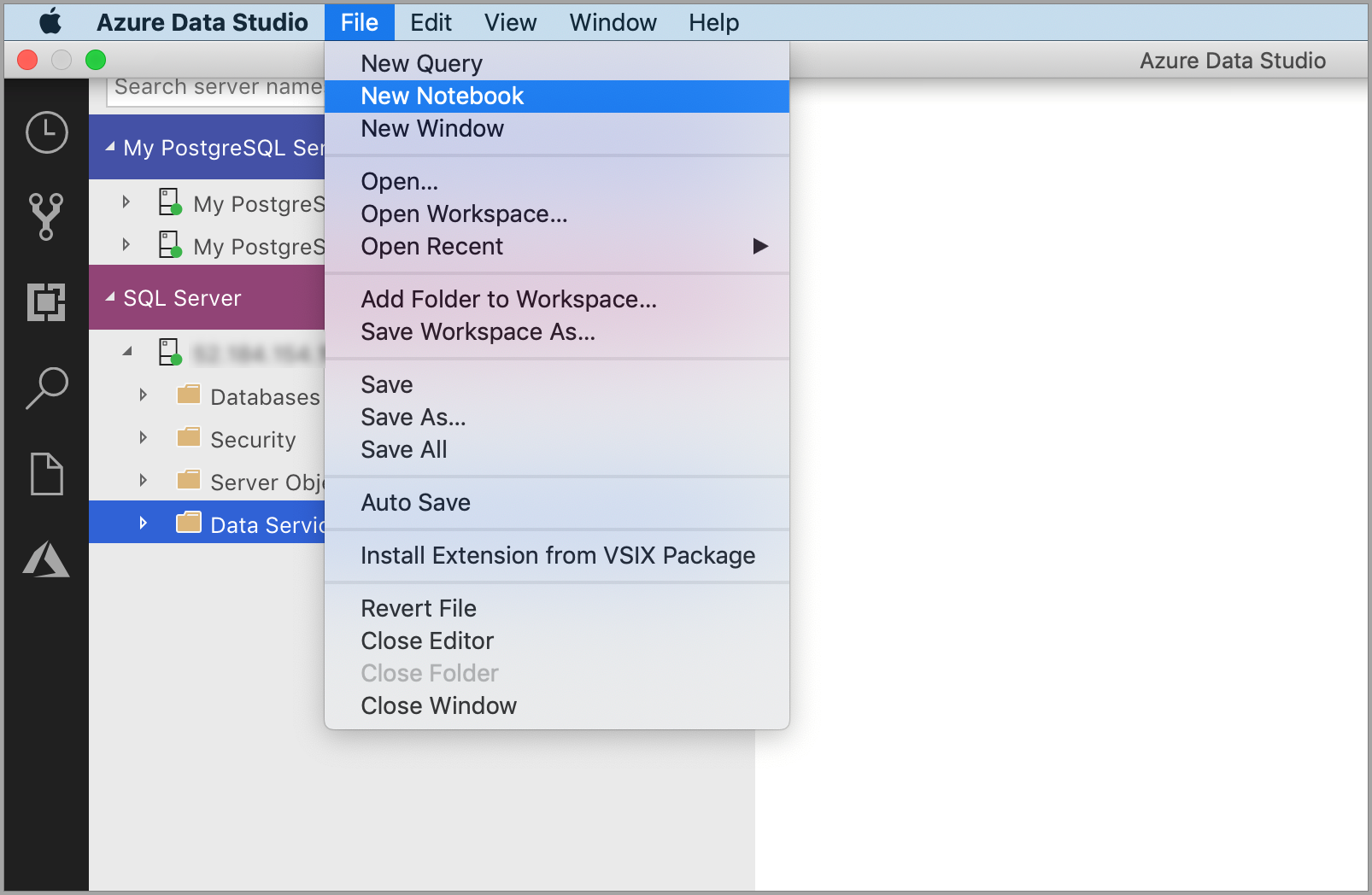Image resolution: width=1372 pixels, height=895 pixels.
Task: Click the Security folder icon
Action: coord(188,437)
